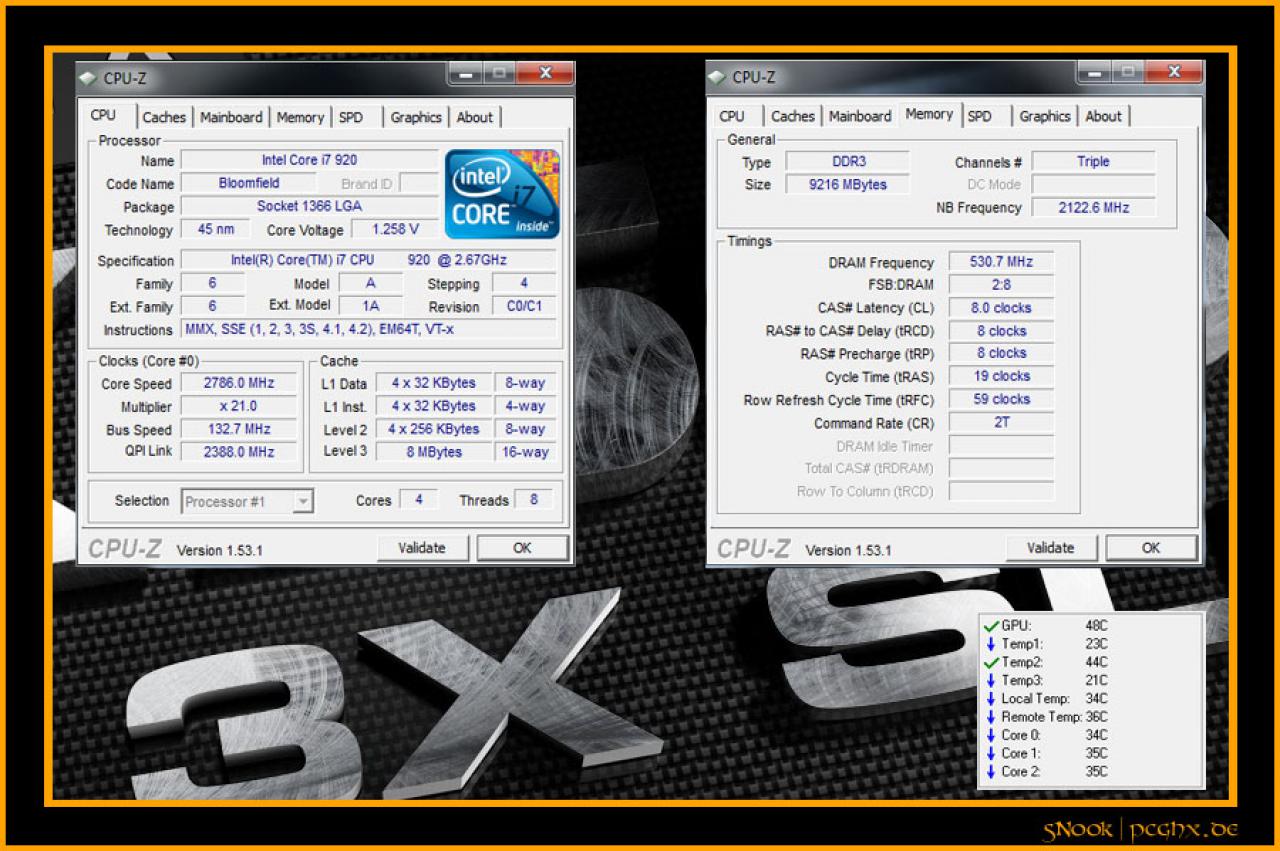Close the left CPU-Z window
This screenshot has width=1280, height=851.
pyautogui.click(x=545, y=73)
